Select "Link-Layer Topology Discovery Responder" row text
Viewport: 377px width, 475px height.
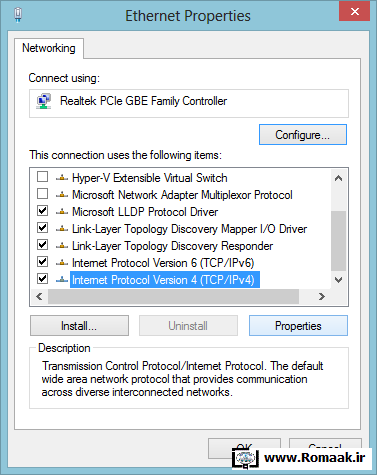pos(172,246)
